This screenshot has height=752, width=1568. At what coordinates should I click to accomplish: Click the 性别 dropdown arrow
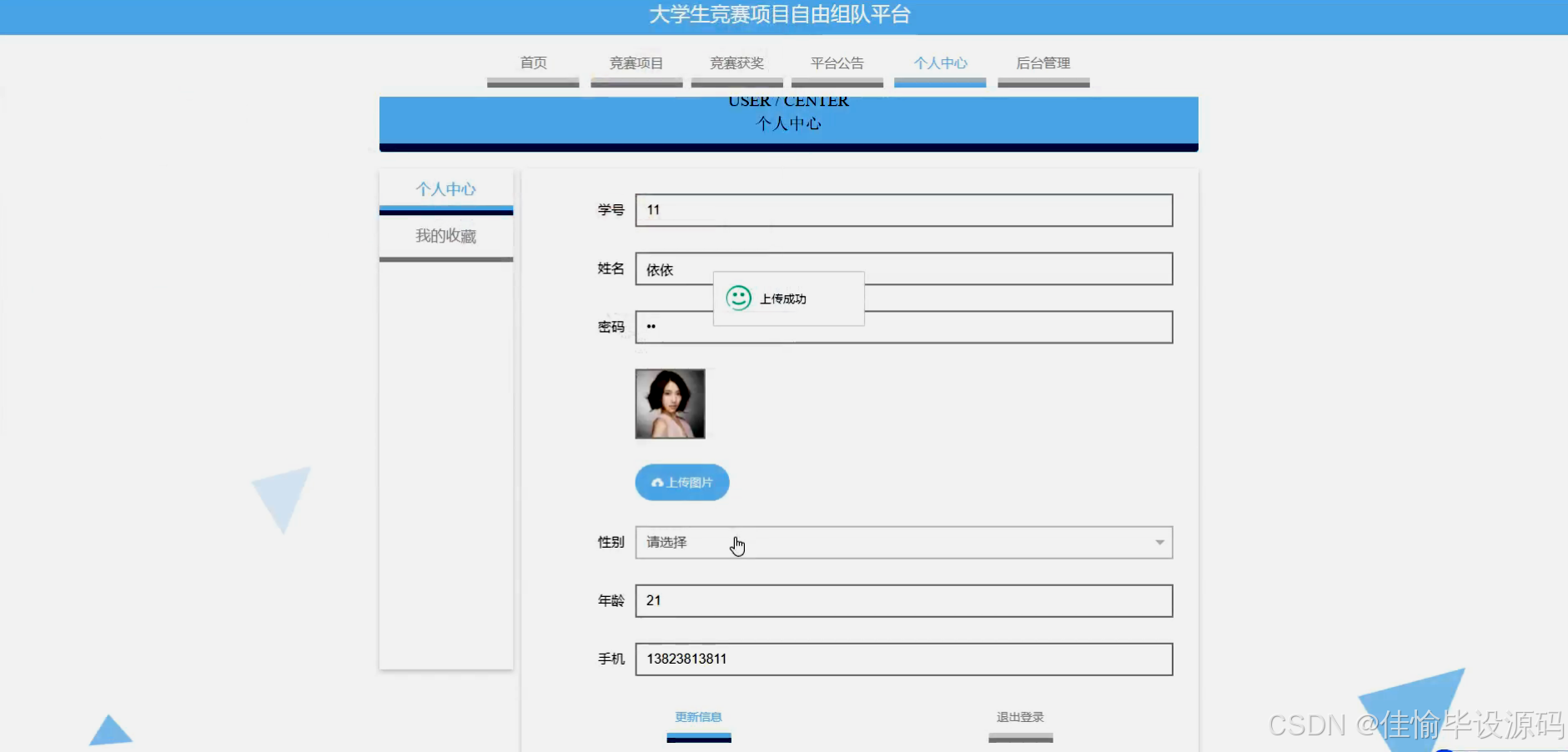coord(1159,543)
